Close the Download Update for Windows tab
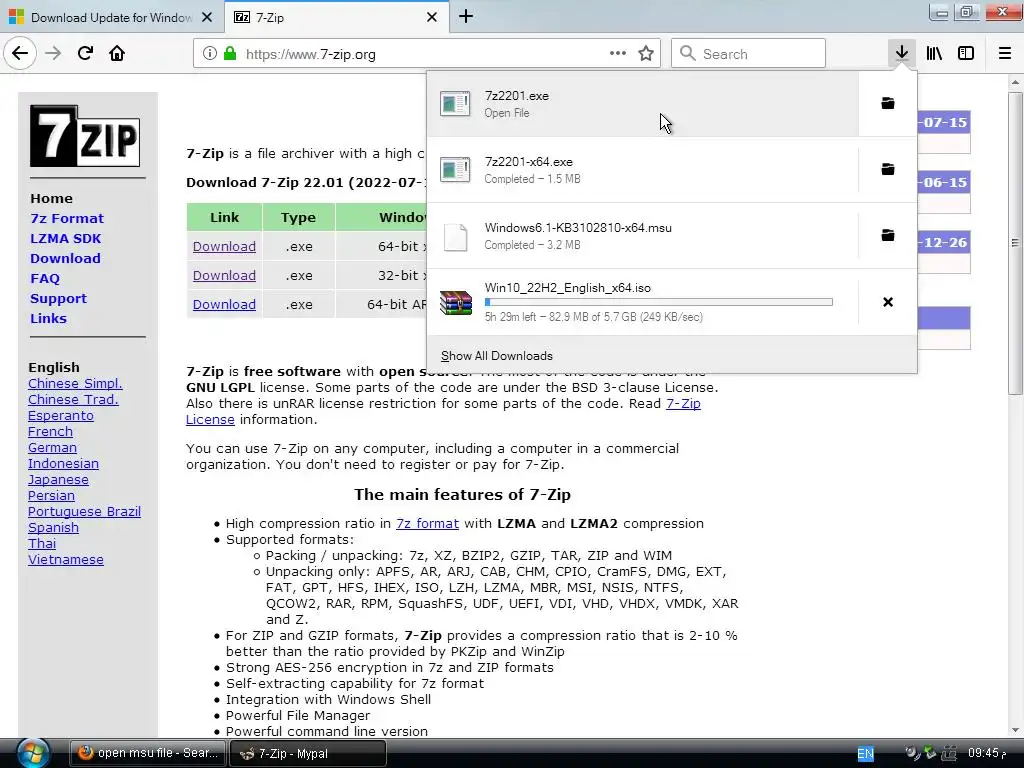This screenshot has width=1024, height=768. point(207,17)
